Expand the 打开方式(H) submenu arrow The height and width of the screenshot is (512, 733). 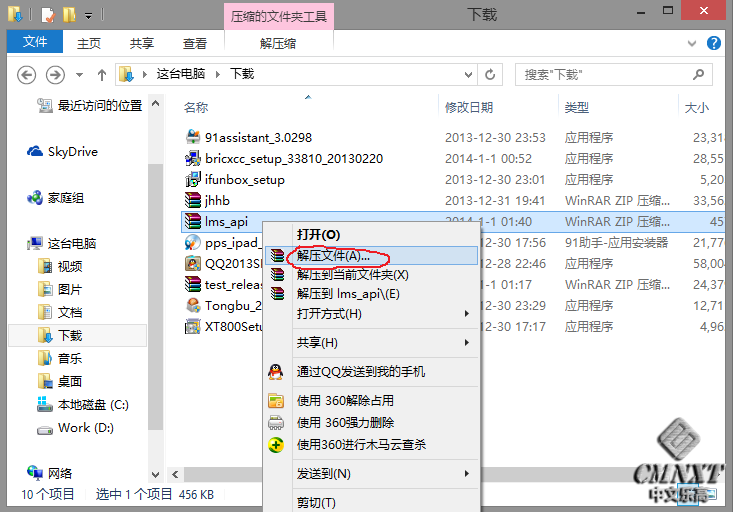467,313
